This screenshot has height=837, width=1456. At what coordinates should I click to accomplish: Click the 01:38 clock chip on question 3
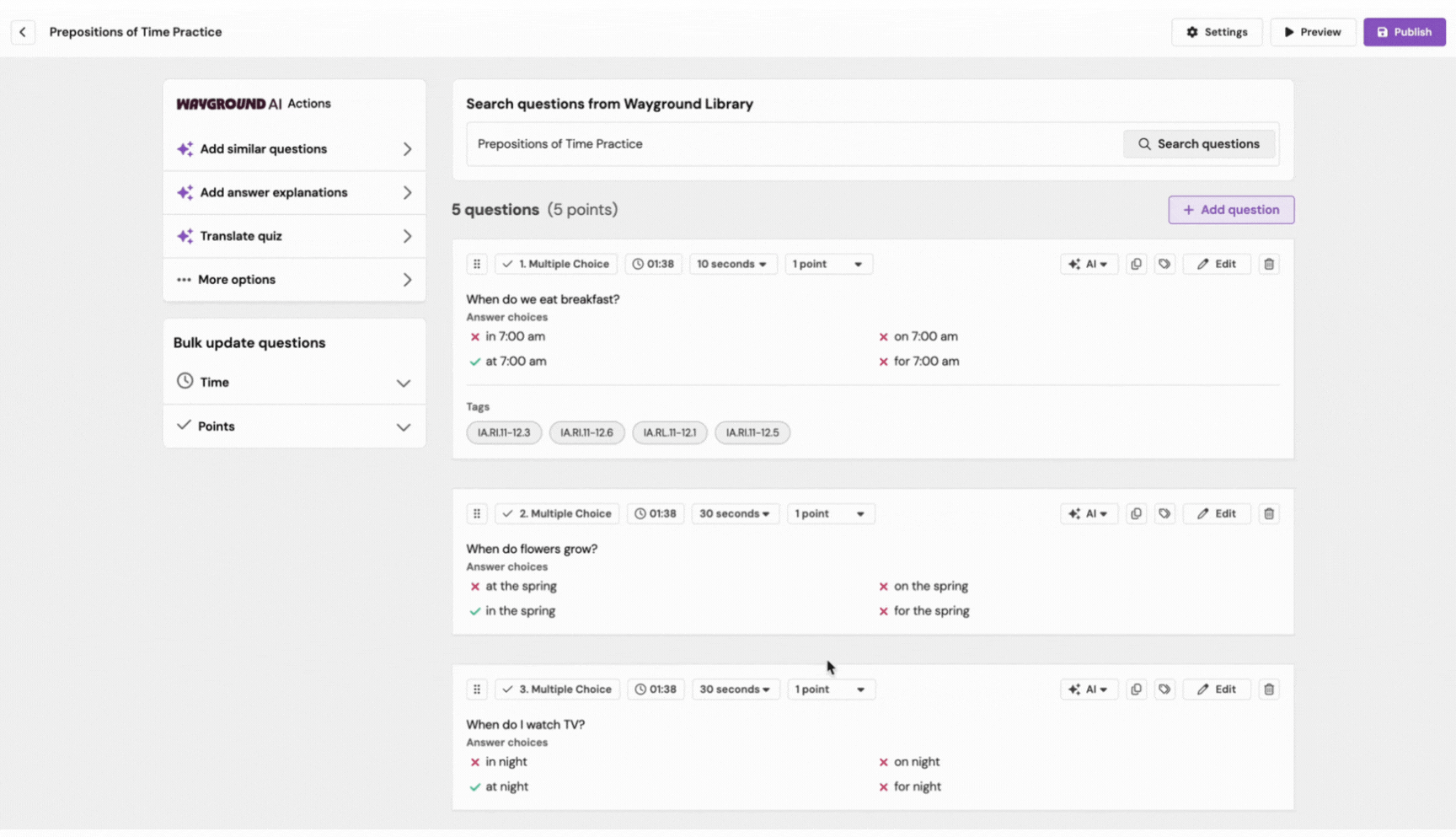tap(656, 689)
